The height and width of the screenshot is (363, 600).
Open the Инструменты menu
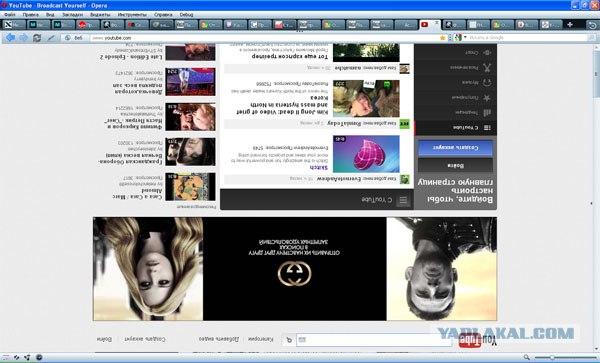tap(132, 15)
